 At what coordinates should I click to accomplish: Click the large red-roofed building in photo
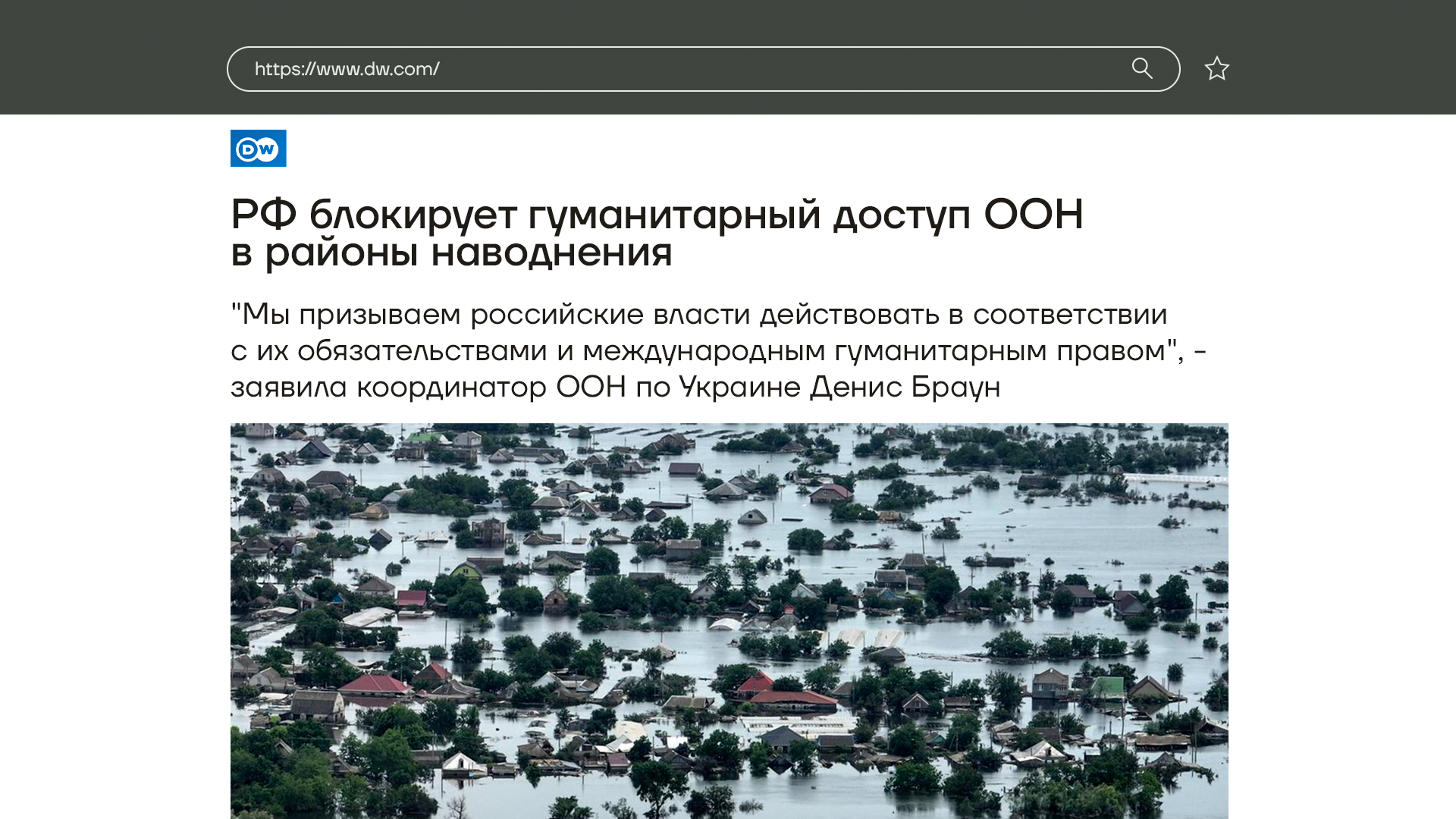point(792,698)
